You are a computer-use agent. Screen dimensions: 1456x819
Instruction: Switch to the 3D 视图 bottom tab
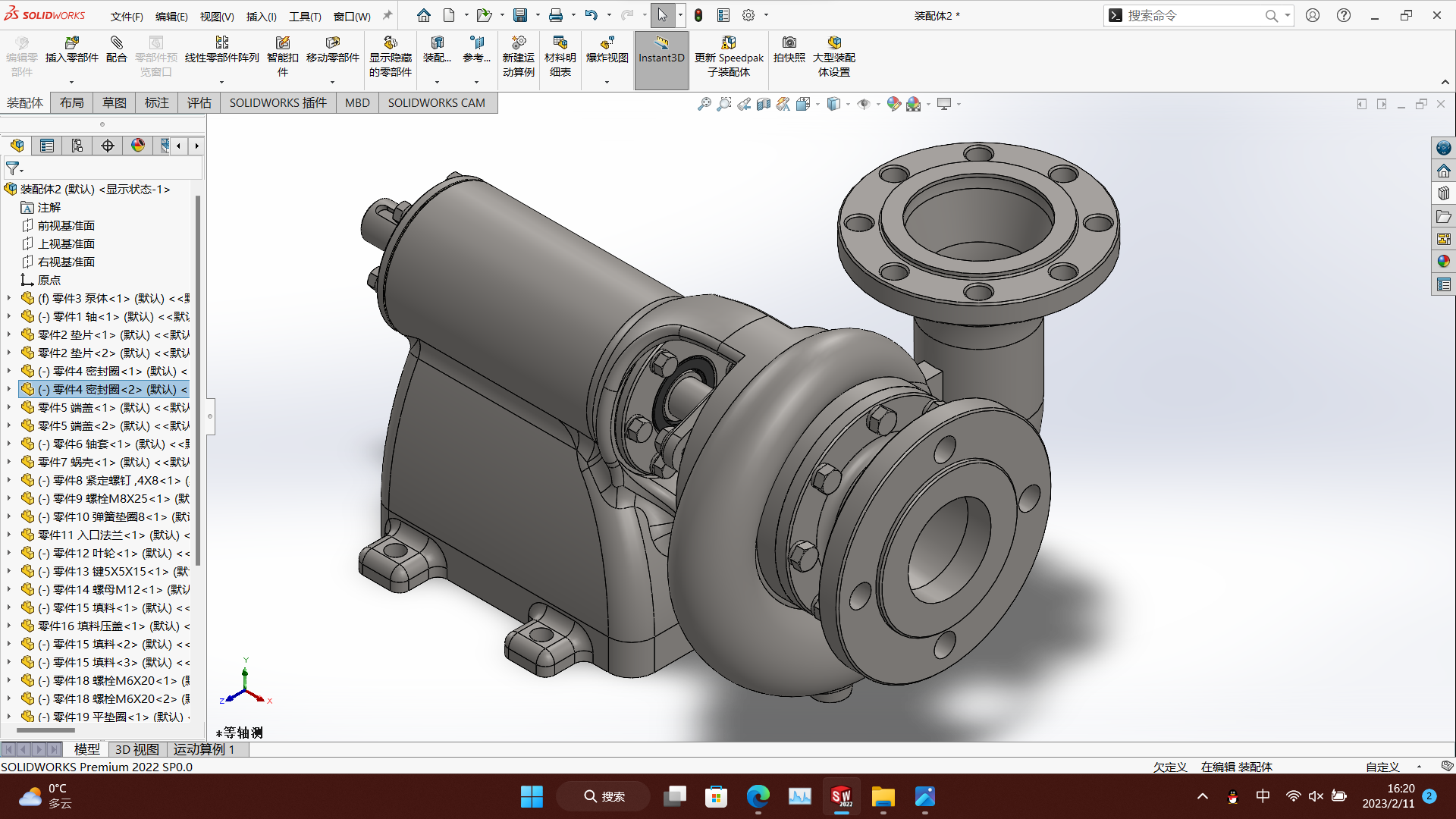pos(137,749)
